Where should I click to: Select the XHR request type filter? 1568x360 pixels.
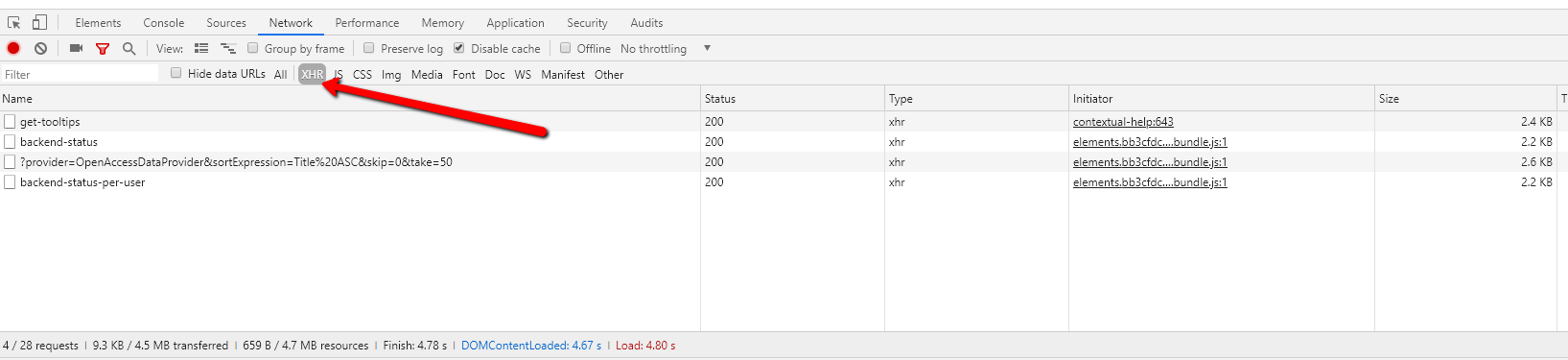coord(312,74)
